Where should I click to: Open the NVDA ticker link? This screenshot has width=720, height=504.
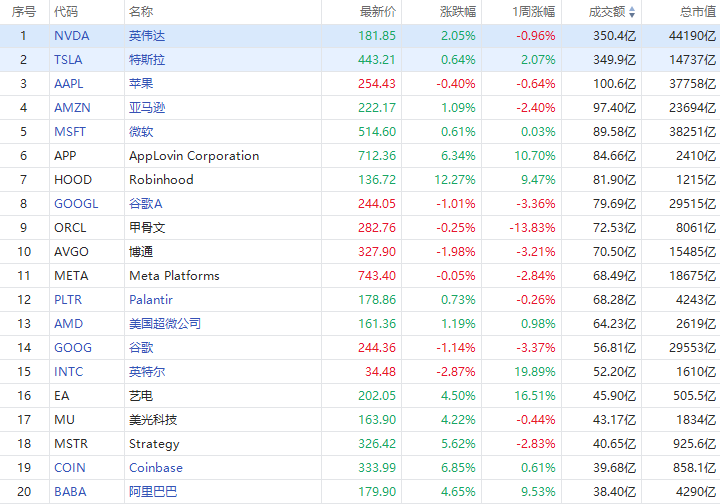pos(72,36)
